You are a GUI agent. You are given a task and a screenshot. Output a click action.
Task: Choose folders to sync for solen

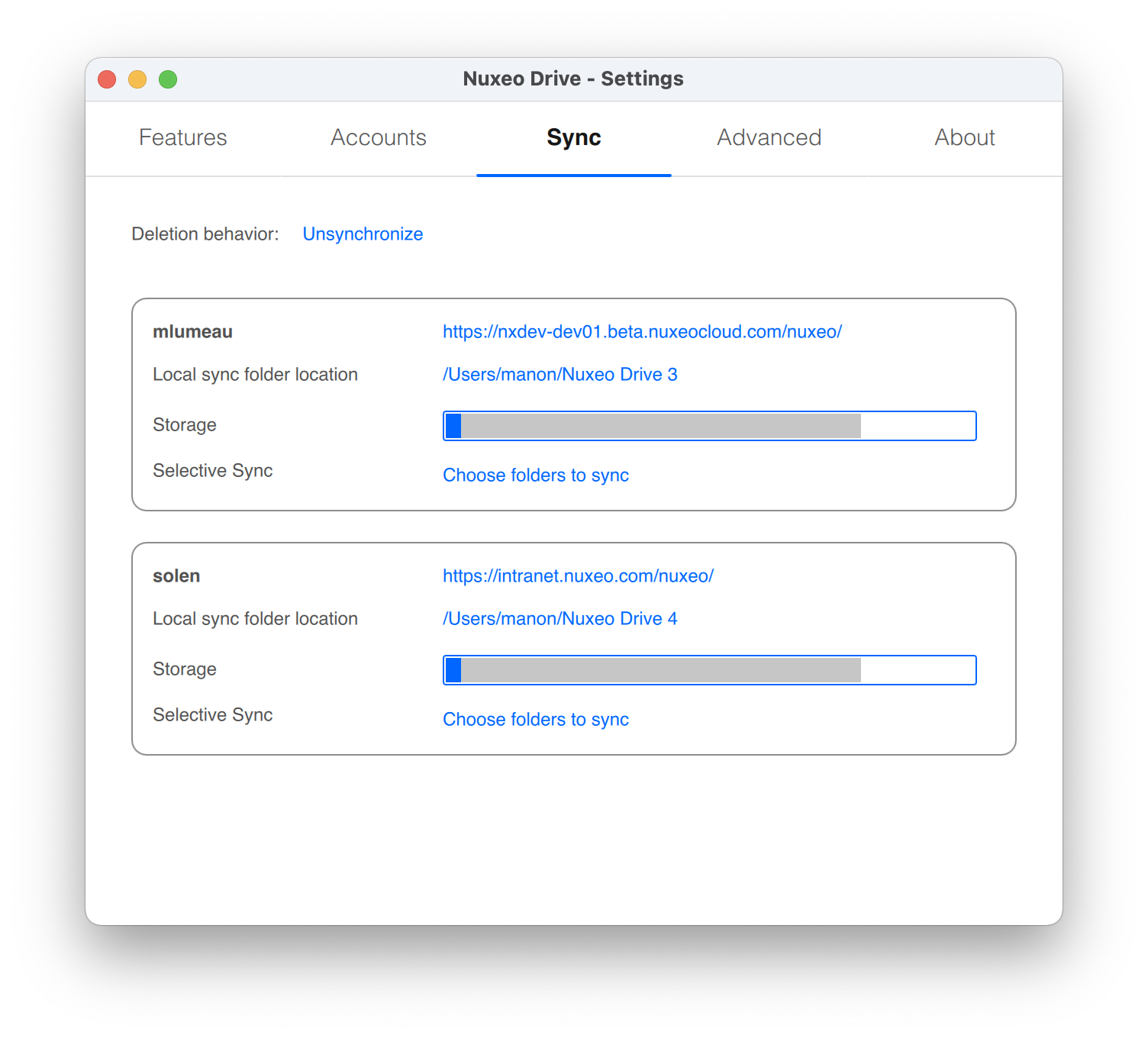click(x=536, y=720)
